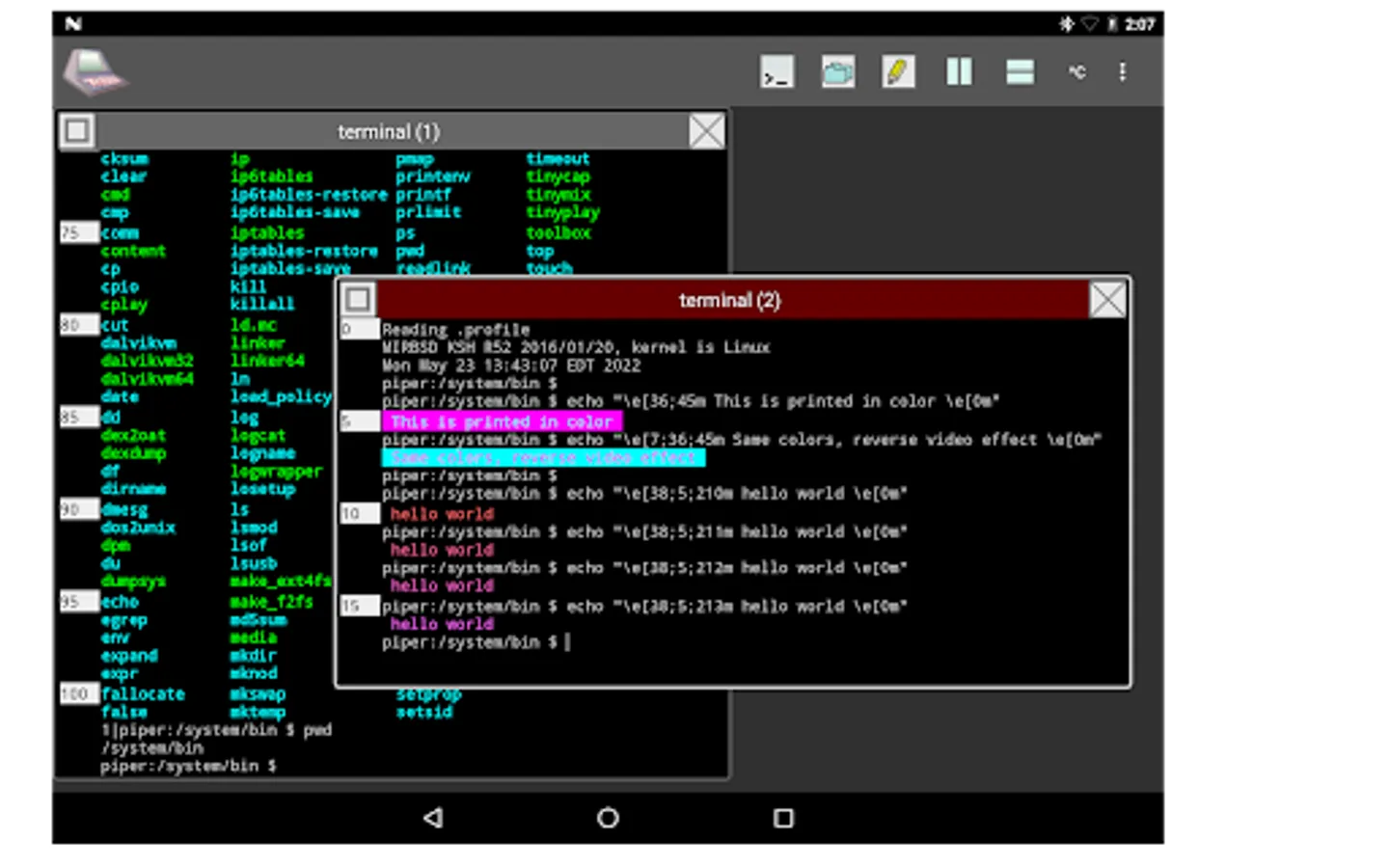Toggle the square box on terminal (2) title bar
The width and height of the screenshot is (1389, 868).
pos(358,300)
